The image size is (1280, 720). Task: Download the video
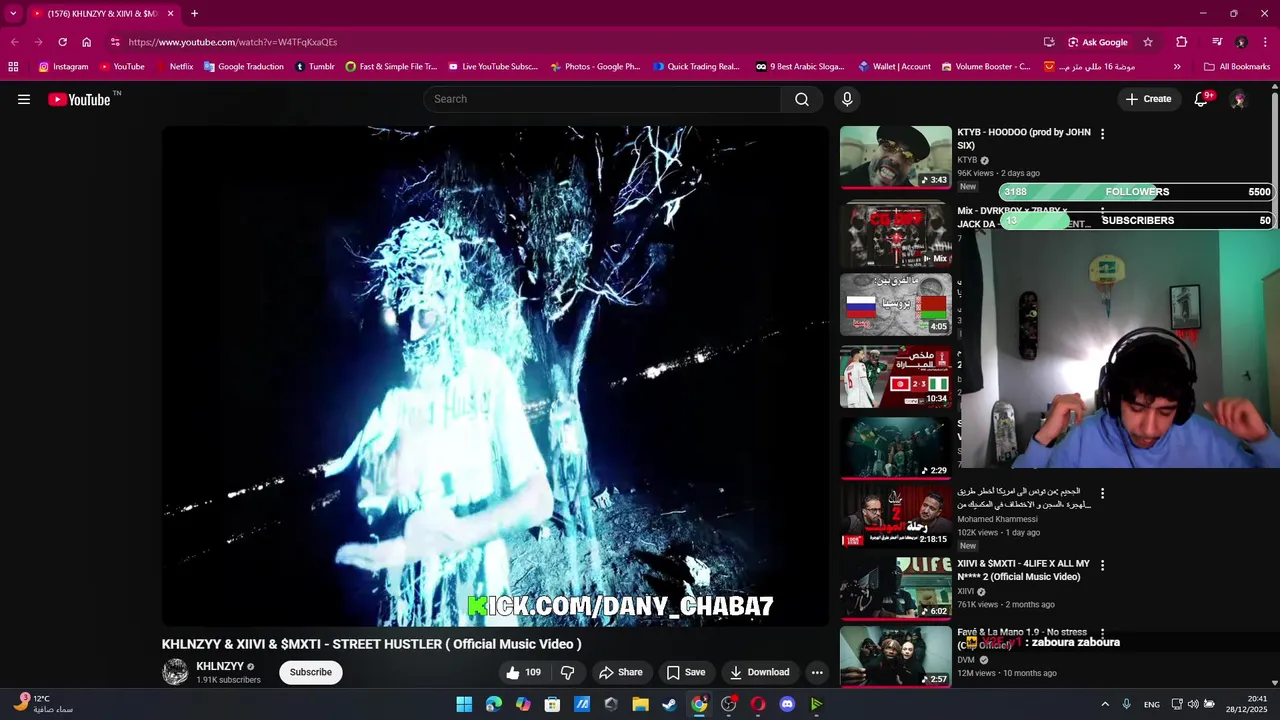pos(760,672)
